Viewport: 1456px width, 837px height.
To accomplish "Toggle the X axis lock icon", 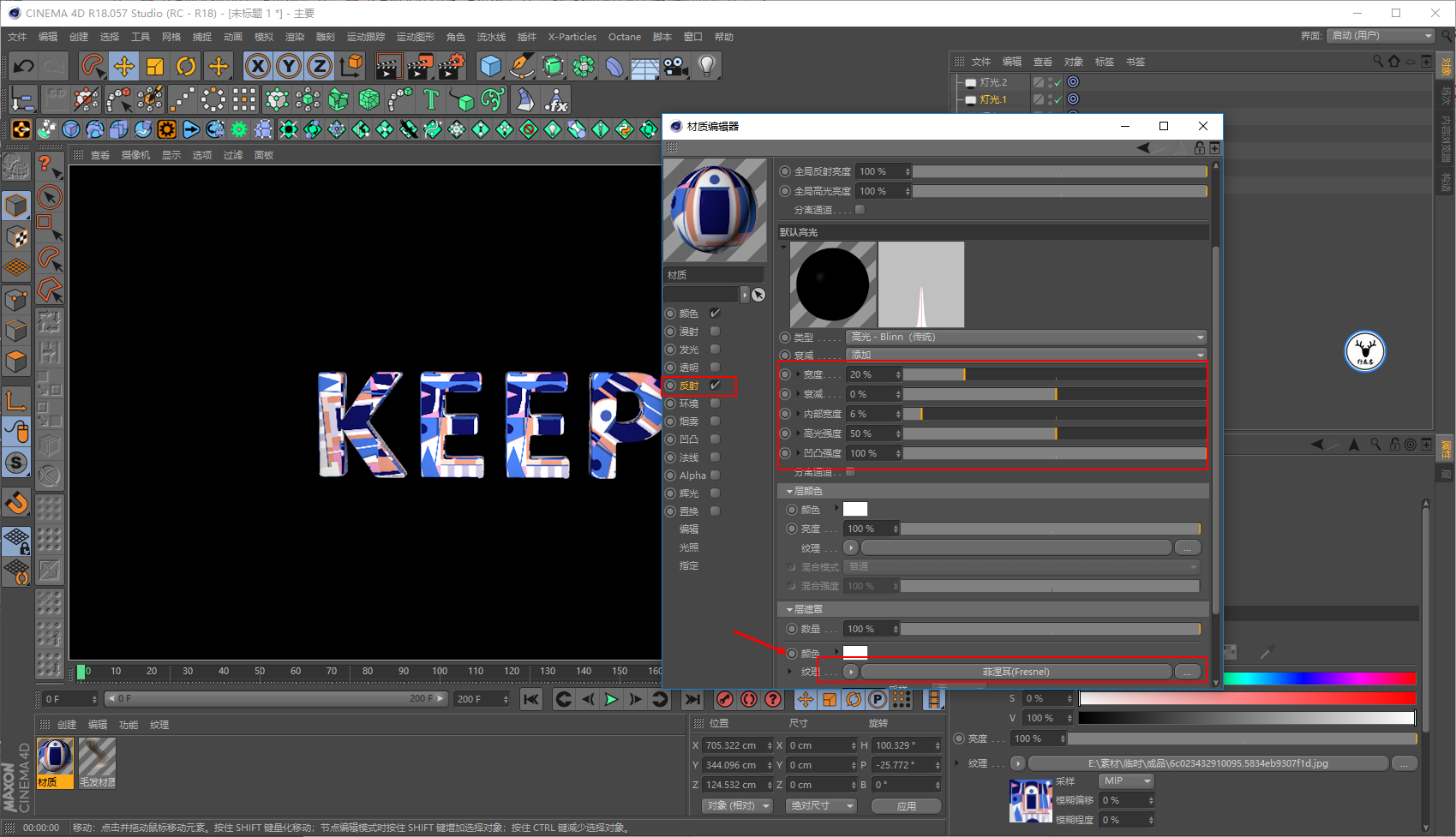I will tap(257, 66).
